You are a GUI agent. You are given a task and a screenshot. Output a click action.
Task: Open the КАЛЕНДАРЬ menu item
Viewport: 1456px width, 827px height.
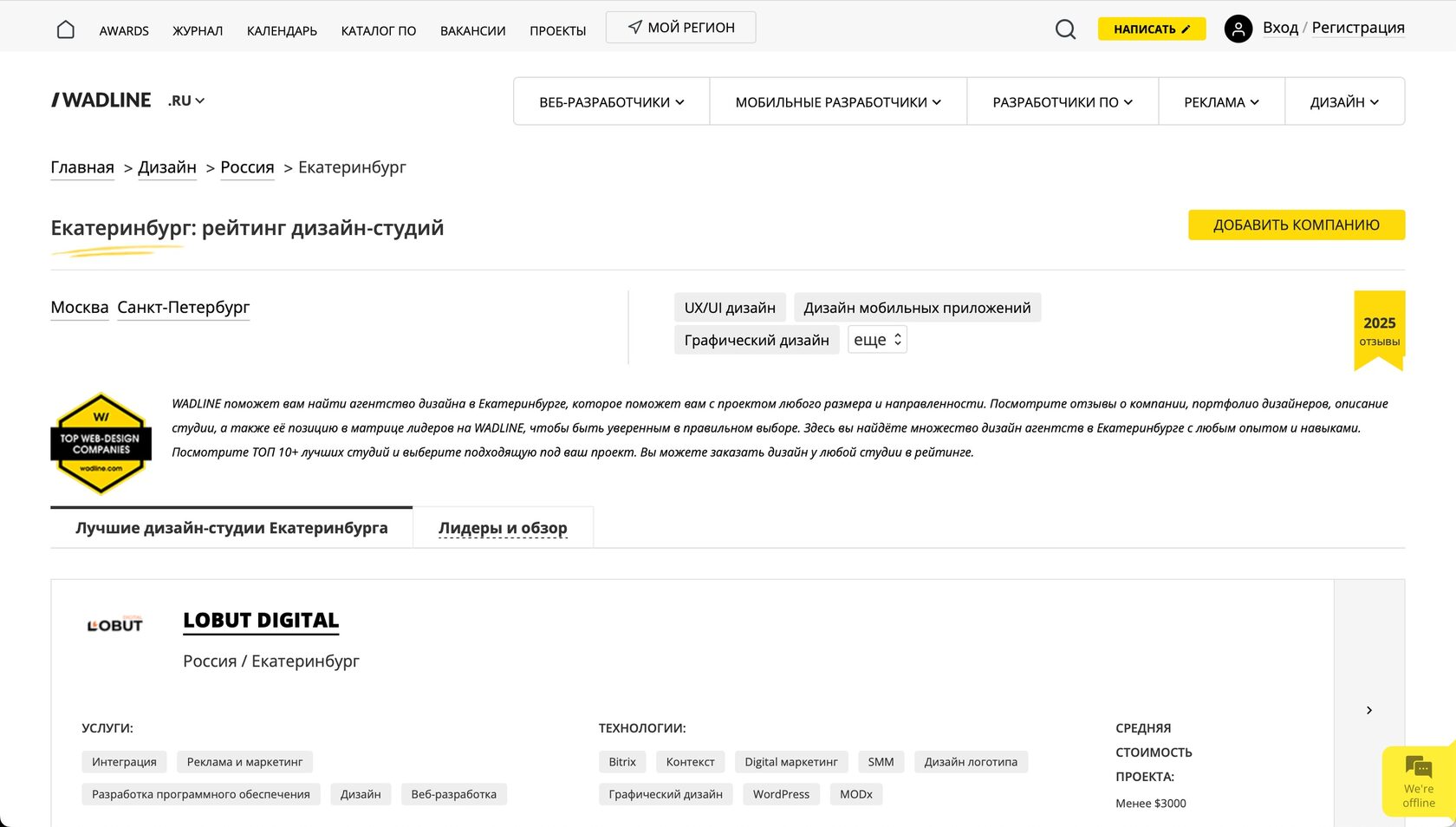click(x=282, y=31)
